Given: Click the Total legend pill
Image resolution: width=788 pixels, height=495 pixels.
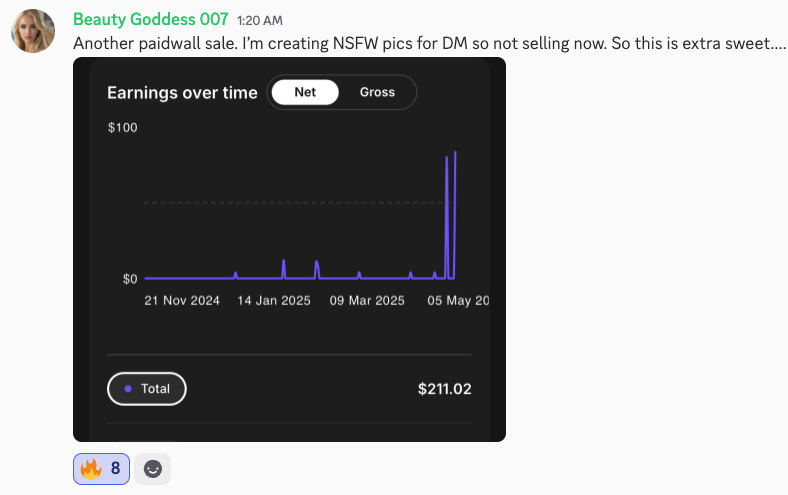Looking at the screenshot, I should [147, 388].
